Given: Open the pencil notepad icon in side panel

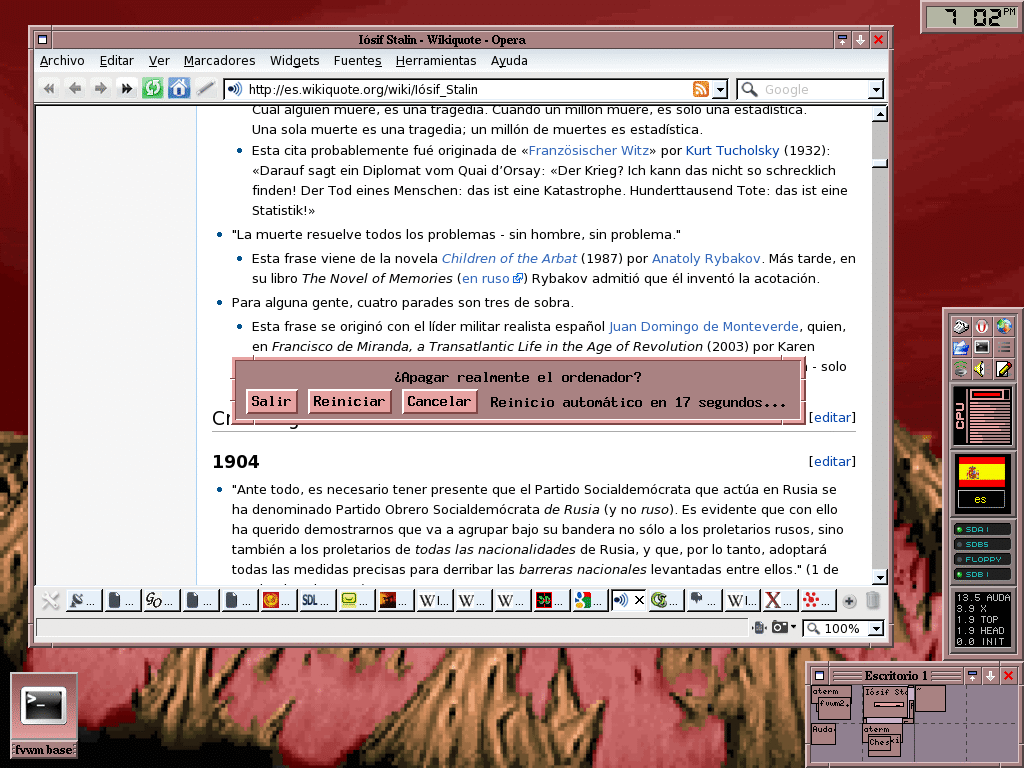Looking at the screenshot, I should click(1004, 370).
